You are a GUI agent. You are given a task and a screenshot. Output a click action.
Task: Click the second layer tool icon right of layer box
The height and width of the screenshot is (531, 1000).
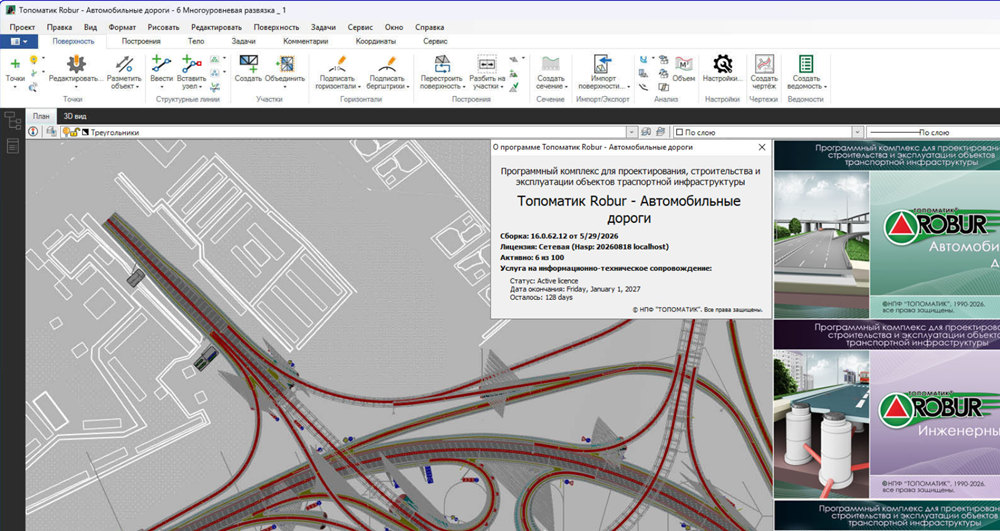coord(660,132)
